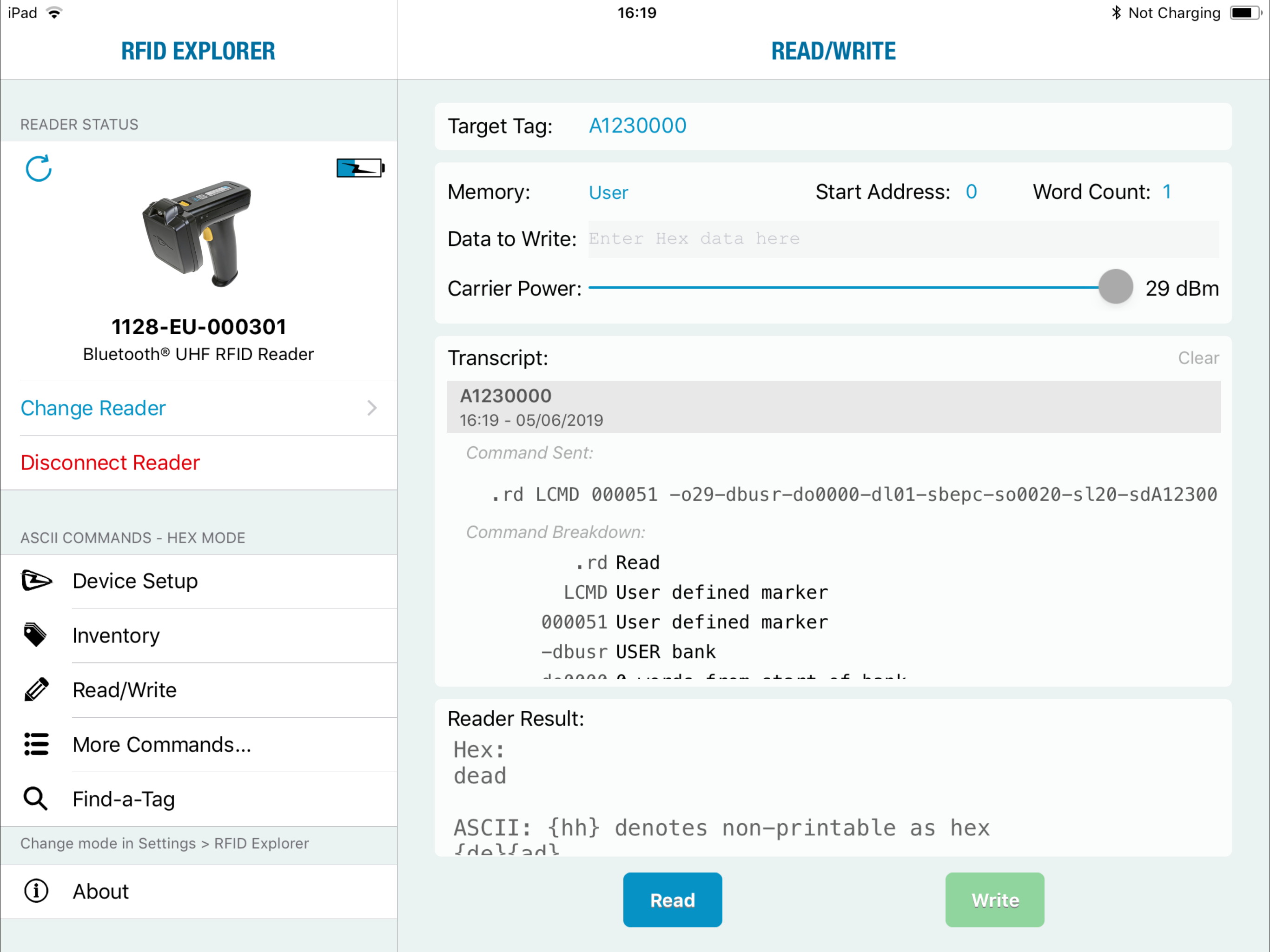Open the Change Reader chevron
The width and height of the screenshot is (1270, 952).
click(x=372, y=408)
